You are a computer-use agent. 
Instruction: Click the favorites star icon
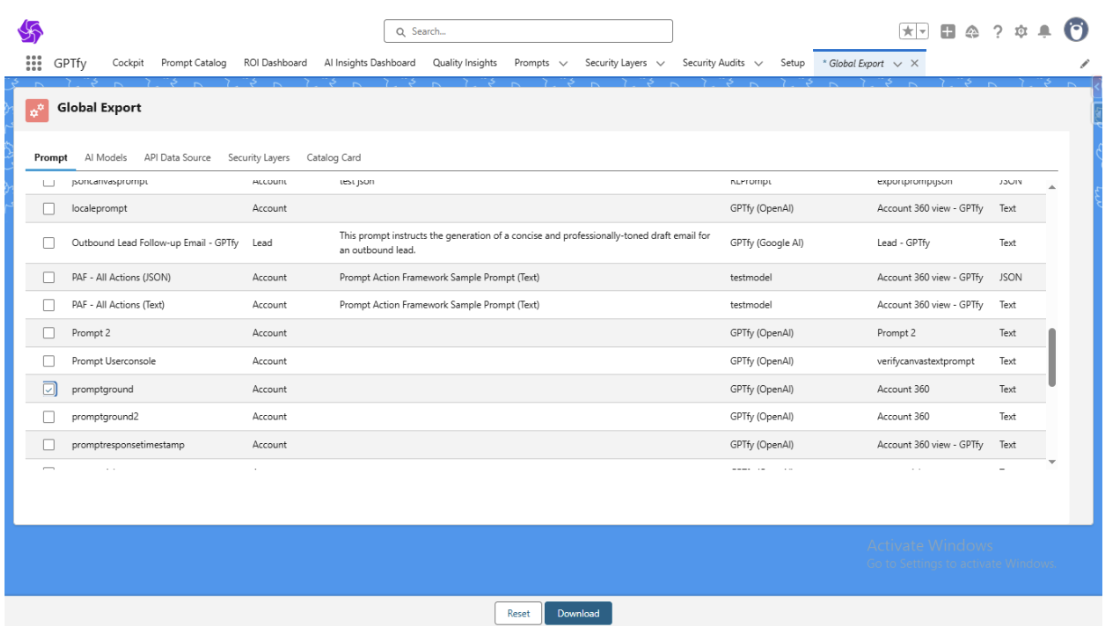(x=907, y=32)
